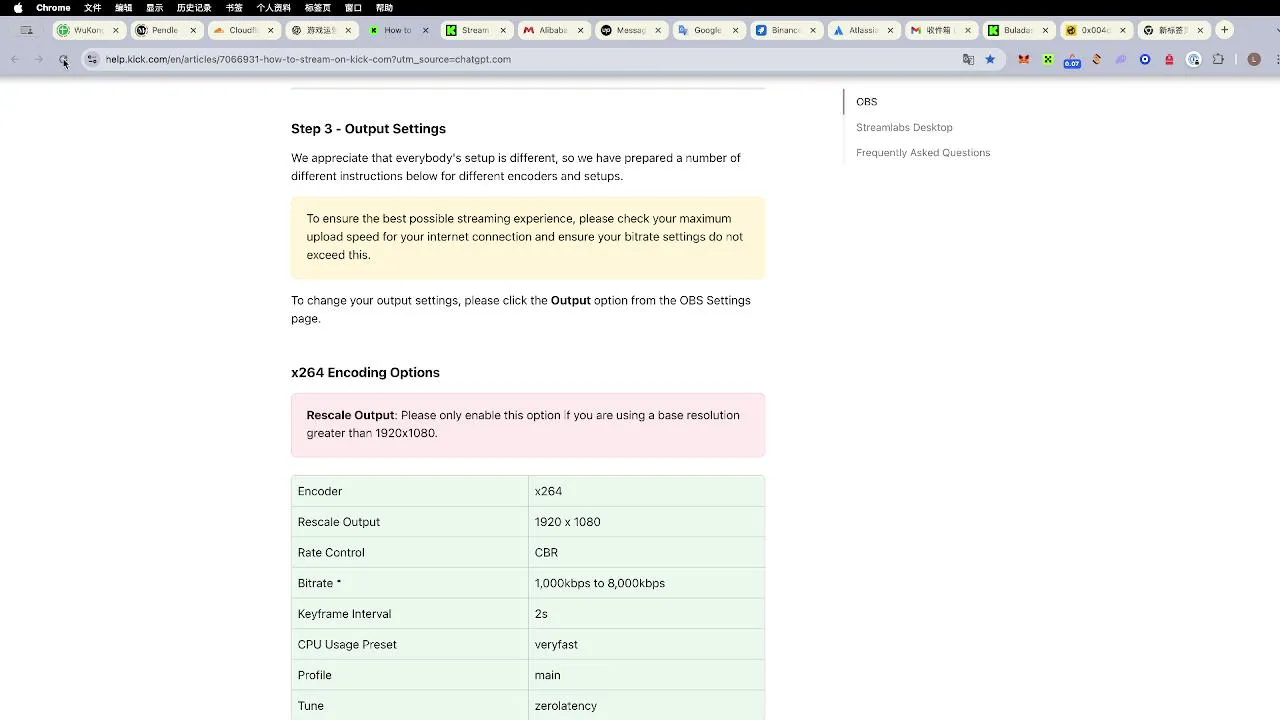Reload the current page
Screen dimensions: 1280x720
63,60
